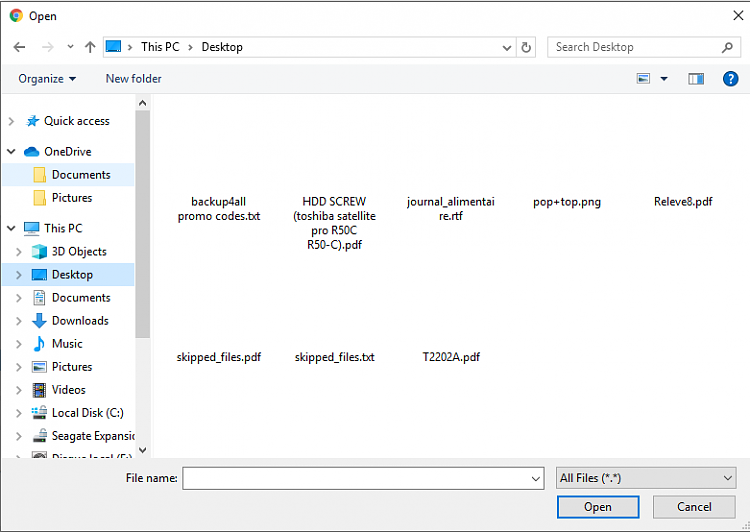The height and width of the screenshot is (532, 750).
Task: Click the OneDrive Documents folder icon
Action: (40, 175)
